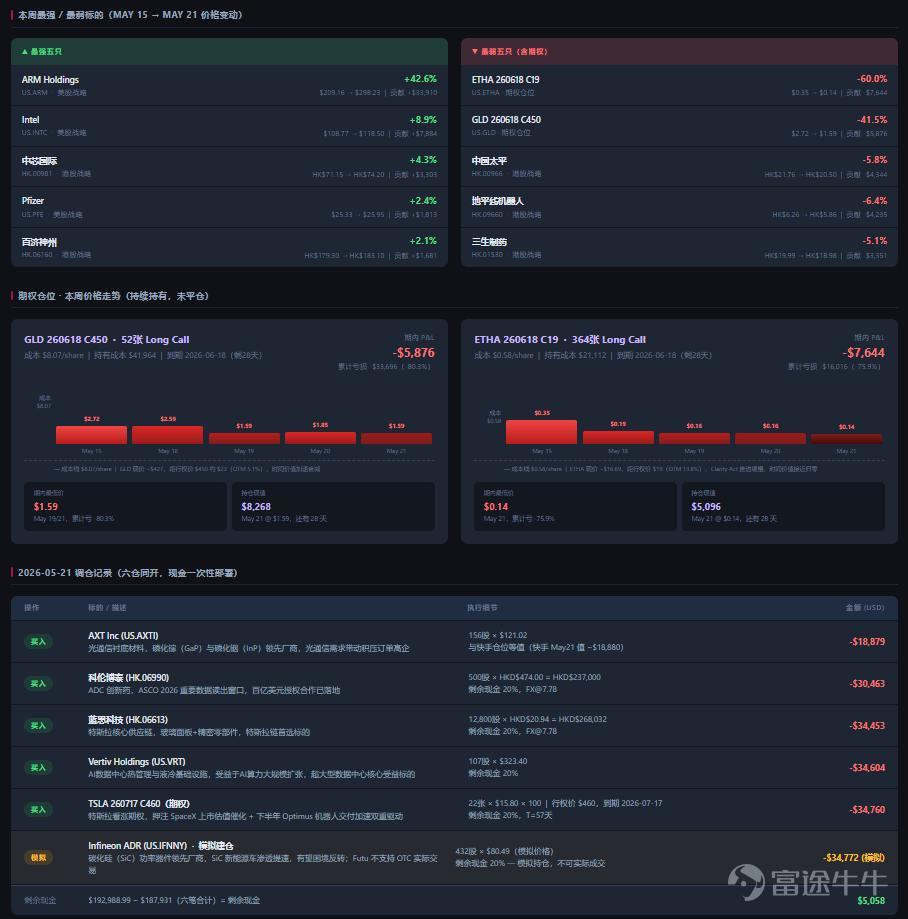Viewport: 908px width, 919px height.
Task: Click the 2026-05-21 调仓记录 section heading
Action: click(x=127, y=573)
